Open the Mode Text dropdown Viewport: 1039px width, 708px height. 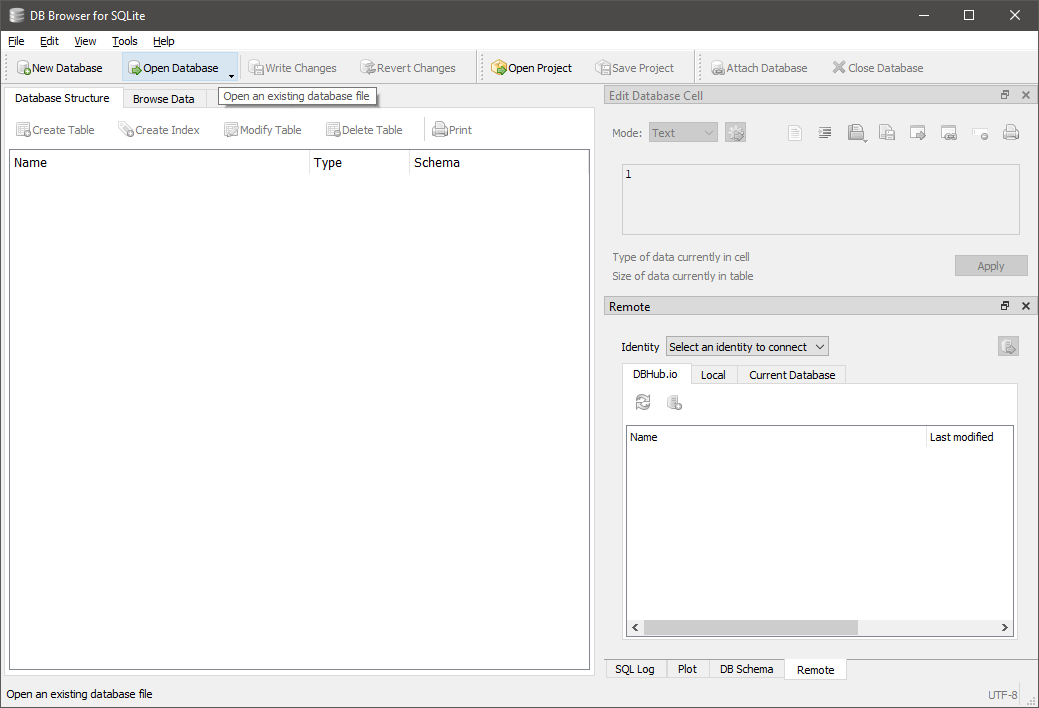point(683,133)
